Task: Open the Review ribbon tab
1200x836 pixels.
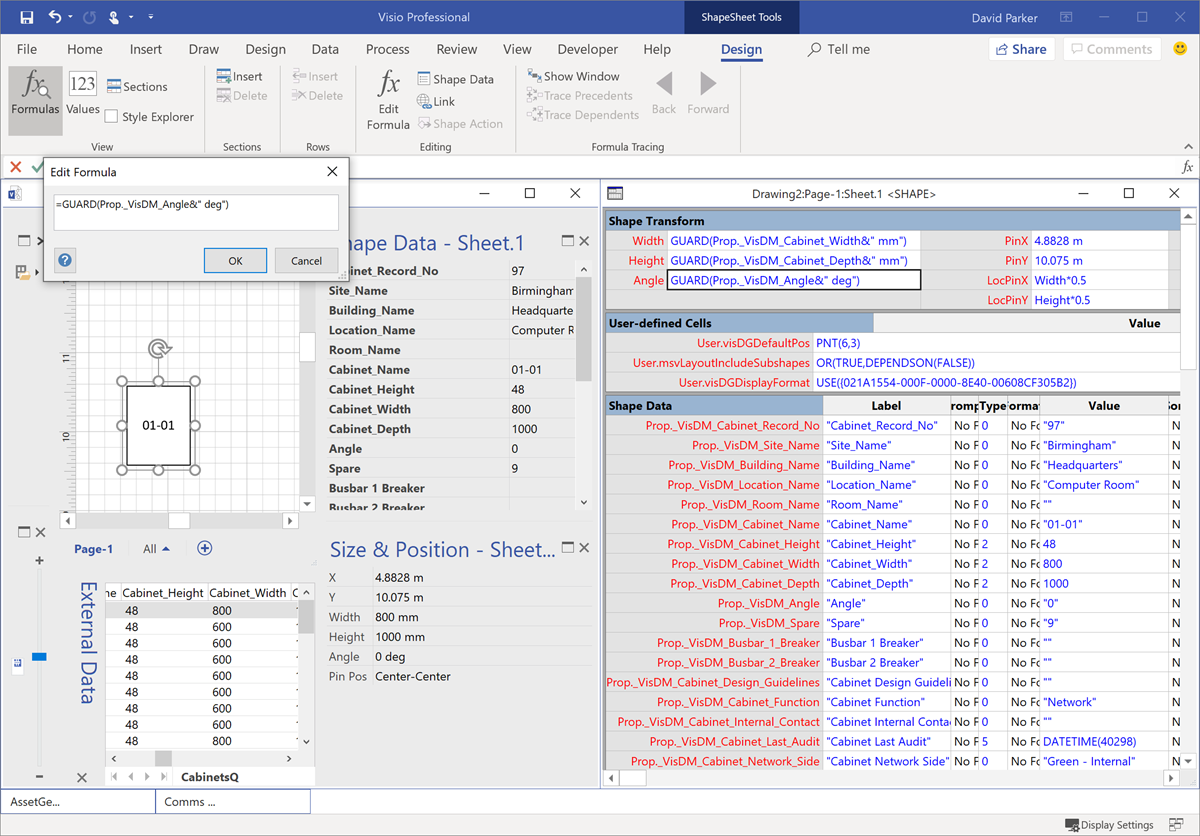Action: pos(456,49)
